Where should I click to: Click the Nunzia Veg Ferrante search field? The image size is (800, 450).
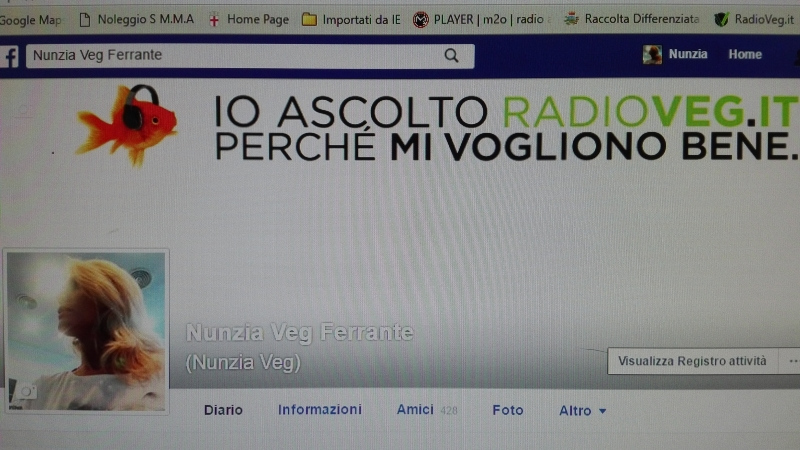click(250, 56)
